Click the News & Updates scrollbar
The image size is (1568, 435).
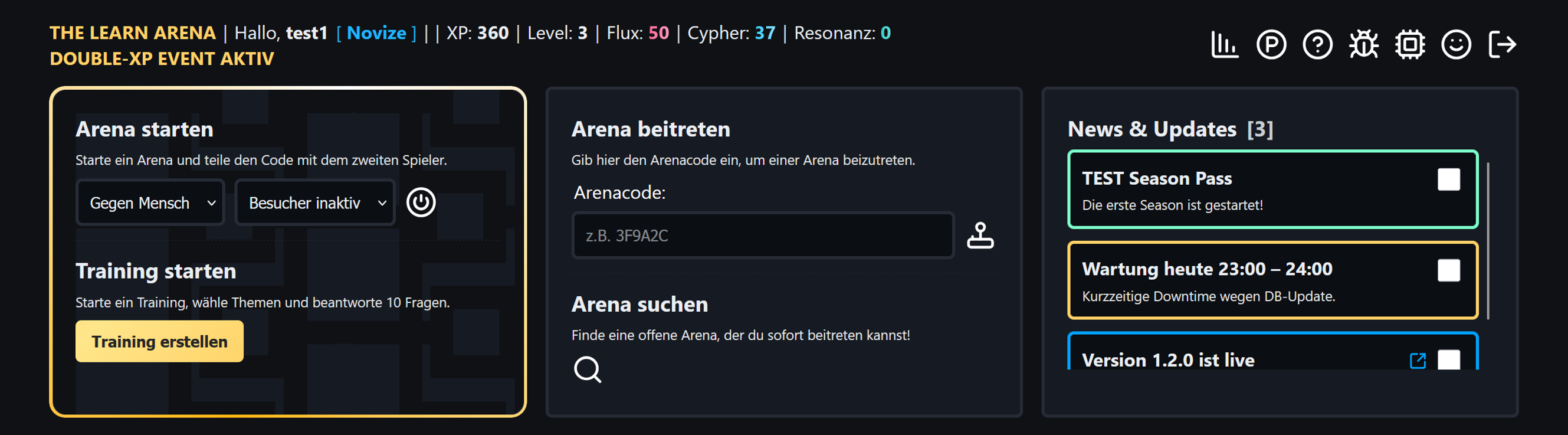click(x=1488, y=241)
